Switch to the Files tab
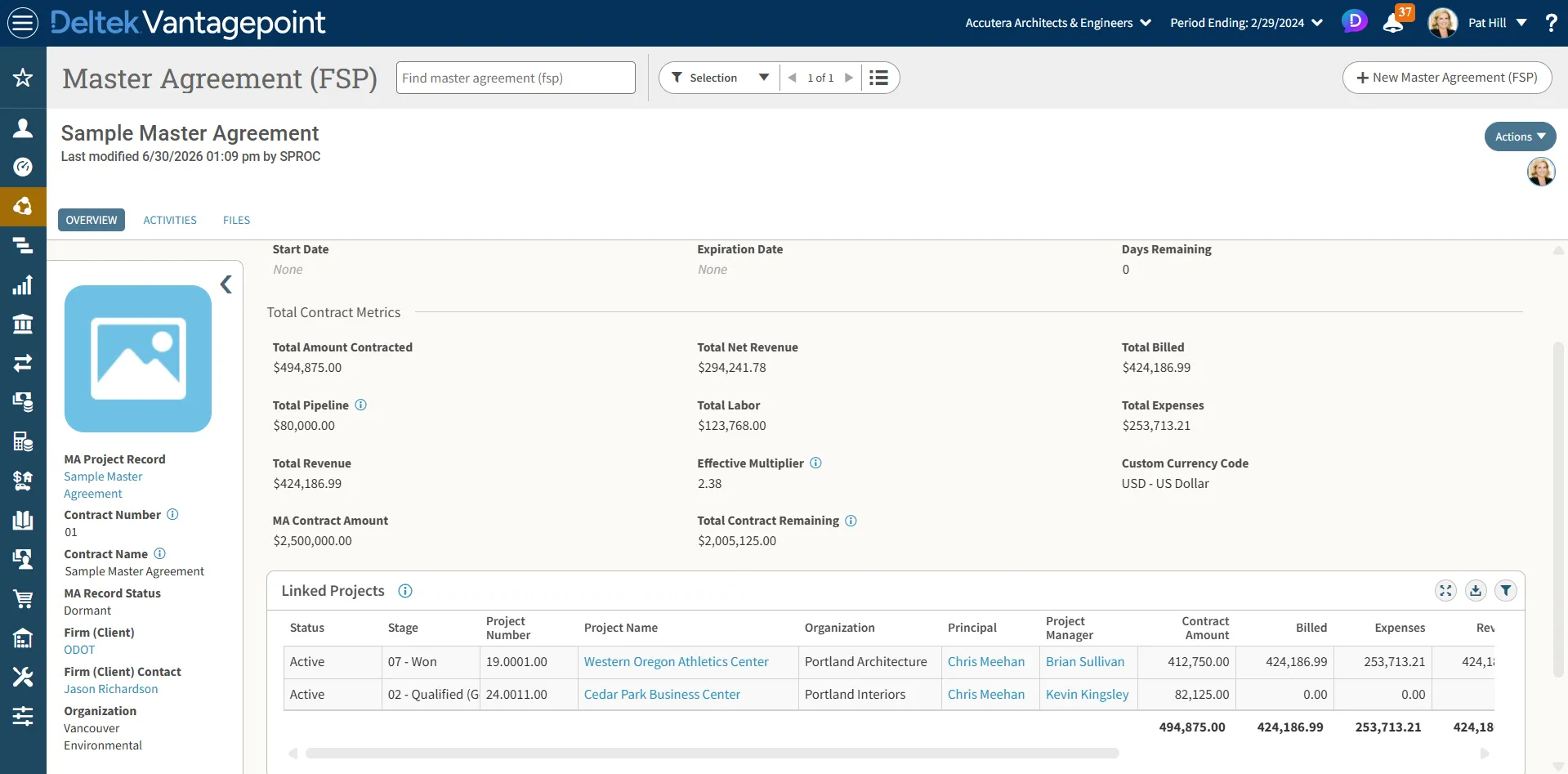The height and width of the screenshot is (774, 1568). (236, 221)
